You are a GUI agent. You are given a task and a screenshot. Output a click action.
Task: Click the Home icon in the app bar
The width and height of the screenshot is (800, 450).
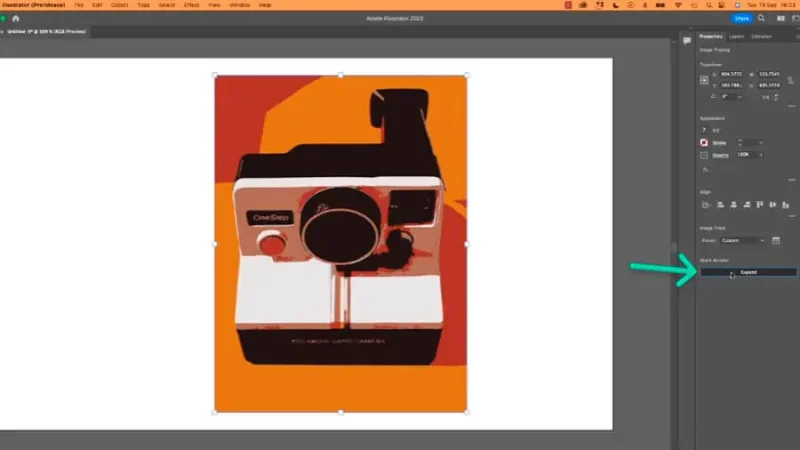point(16,18)
